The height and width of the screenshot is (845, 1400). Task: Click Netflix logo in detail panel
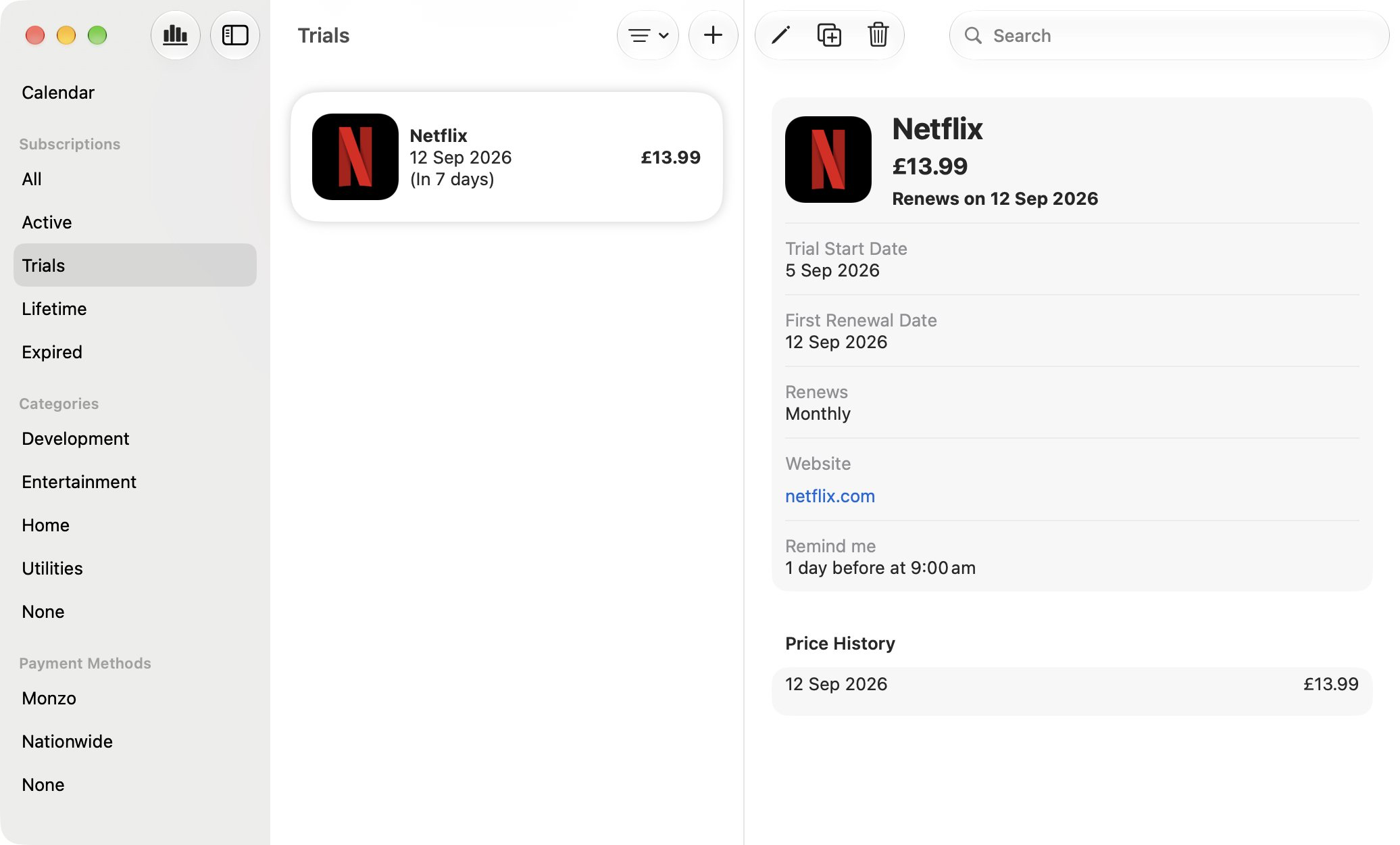pyautogui.click(x=828, y=160)
